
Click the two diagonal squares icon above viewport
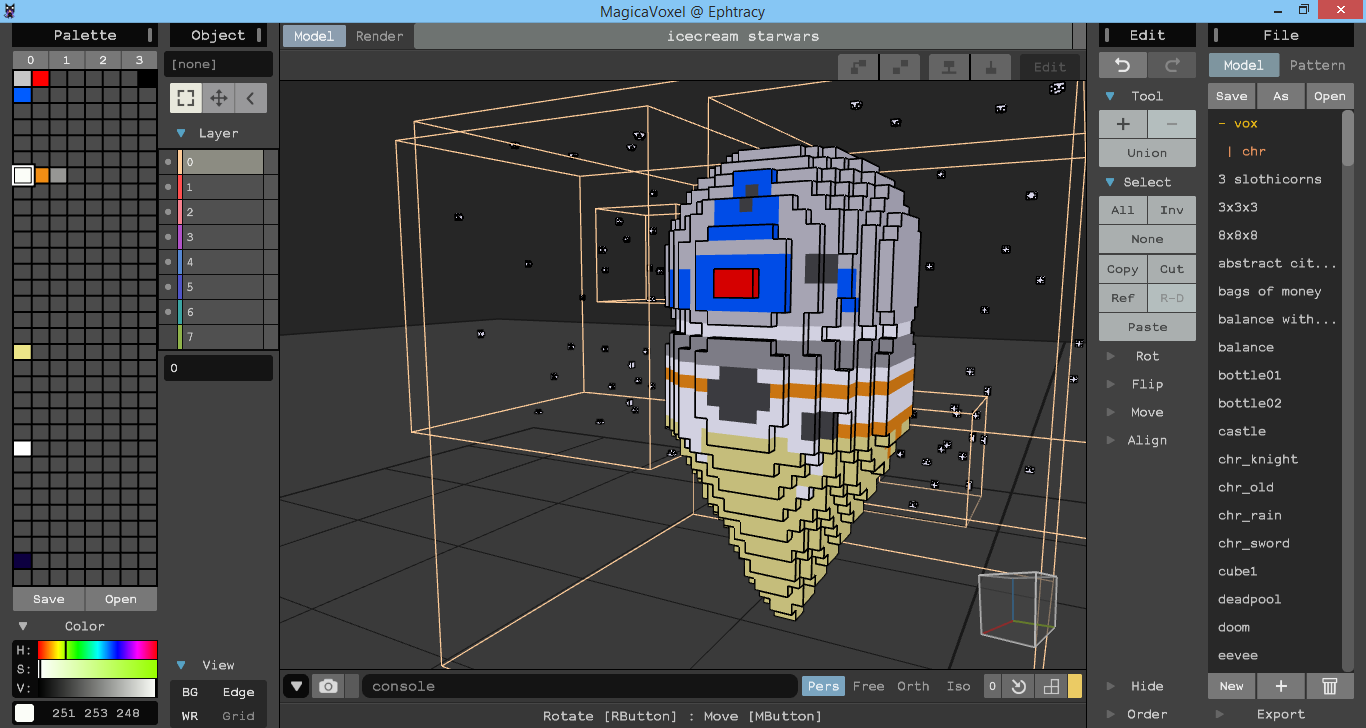[x=900, y=67]
